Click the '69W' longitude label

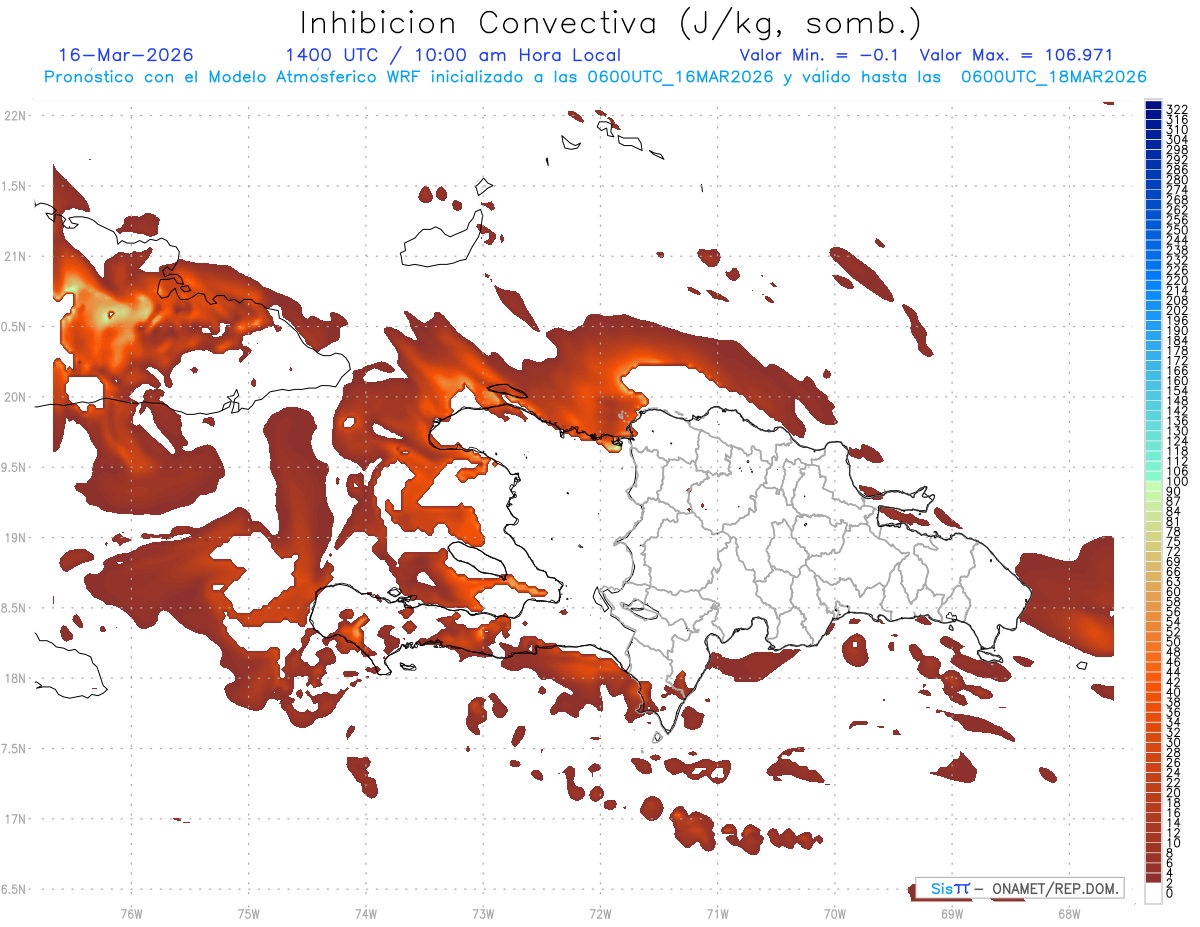[952, 913]
